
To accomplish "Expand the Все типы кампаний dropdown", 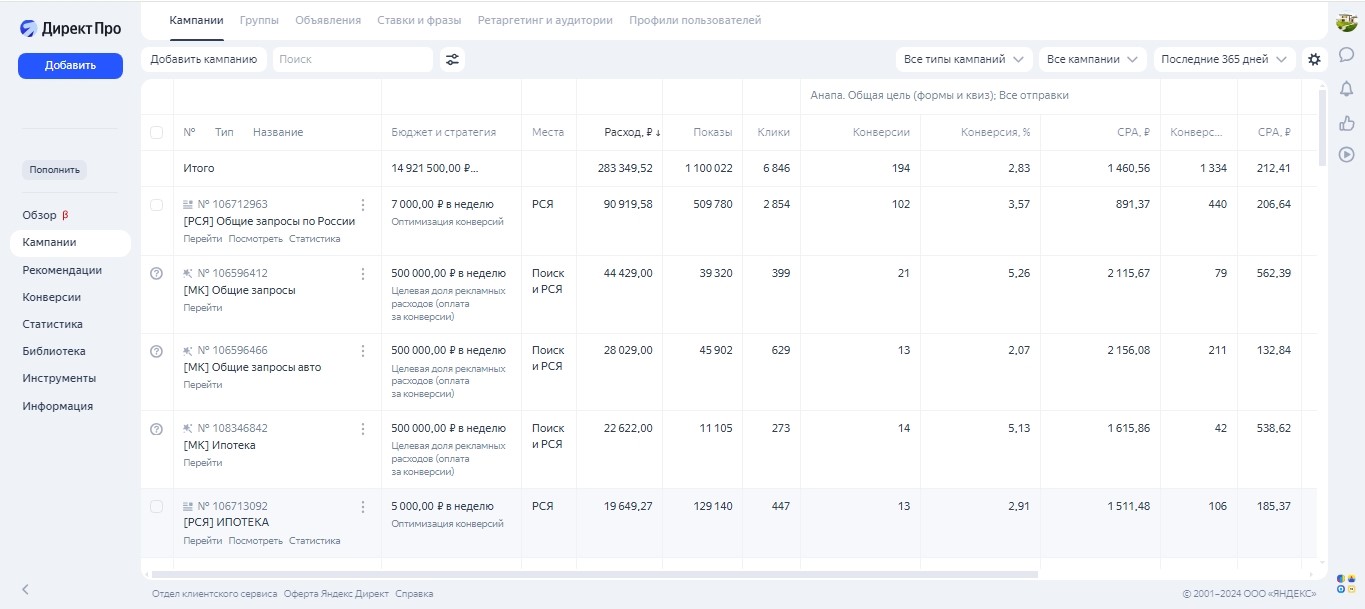I will pyautogui.click(x=964, y=60).
